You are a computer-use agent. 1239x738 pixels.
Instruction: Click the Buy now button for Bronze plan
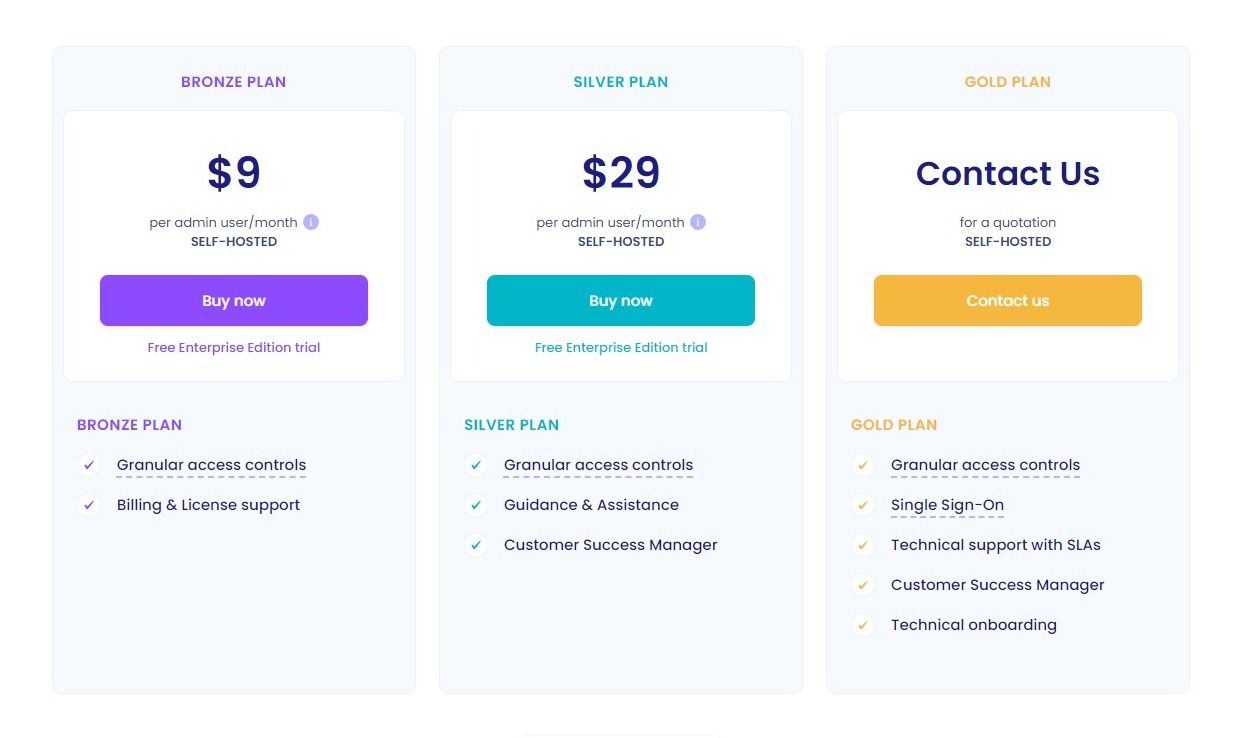pos(233,300)
